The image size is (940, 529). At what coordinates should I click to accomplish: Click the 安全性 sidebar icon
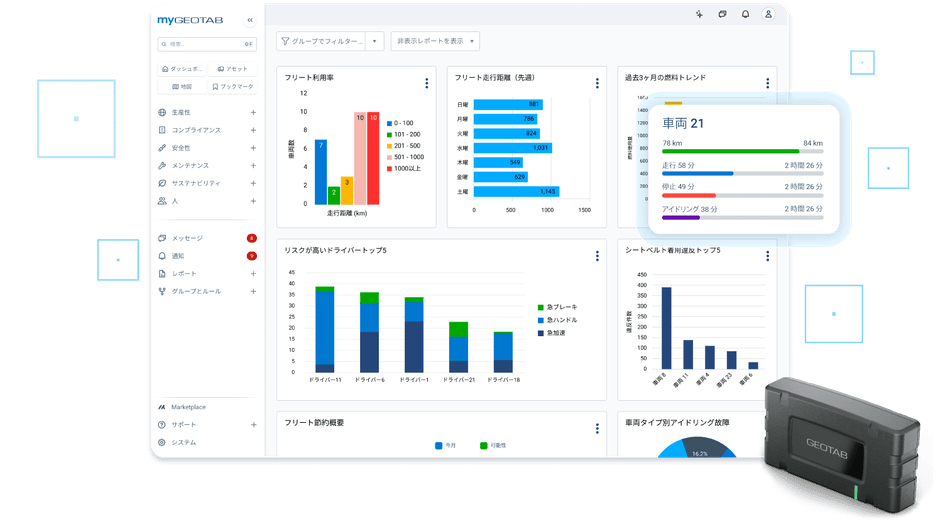pos(162,148)
